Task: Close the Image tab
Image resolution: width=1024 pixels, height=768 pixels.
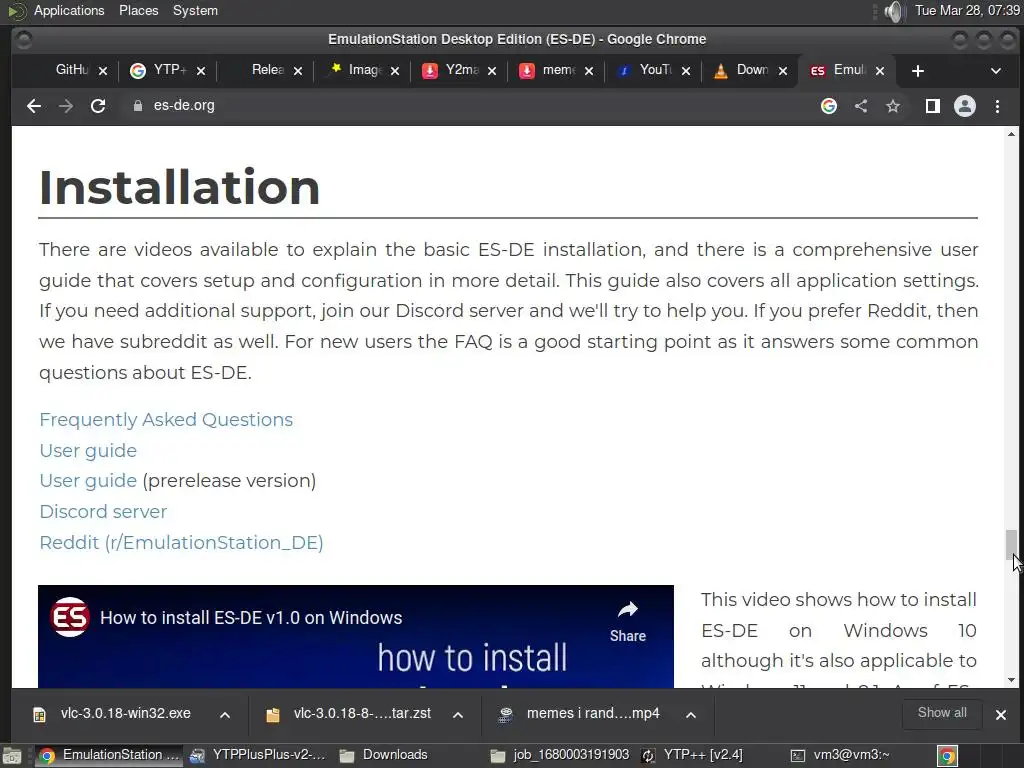Action: tap(395, 71)
